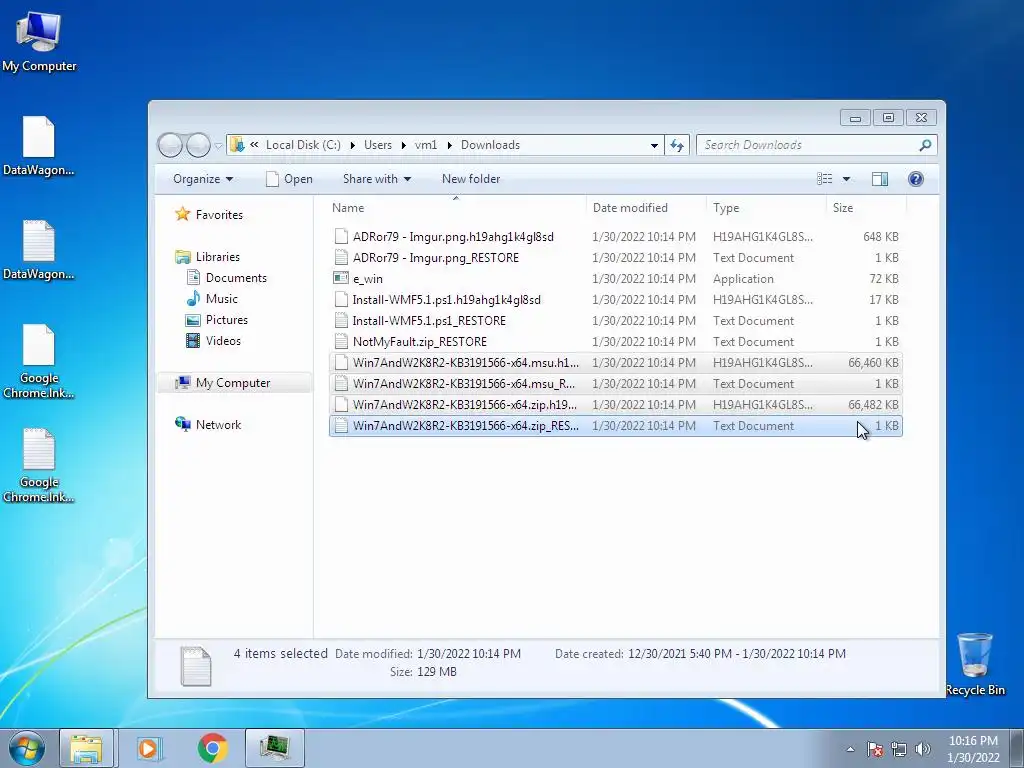Show hidden tray icons arrow

850,749
